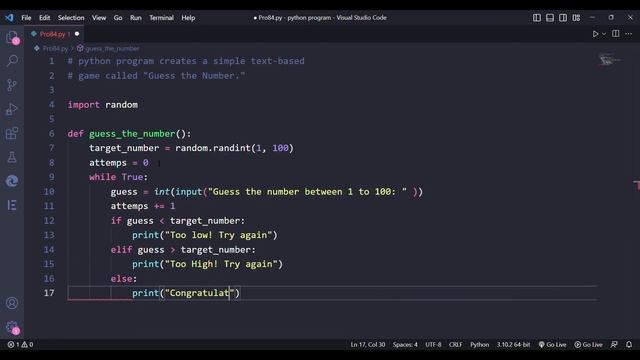Click the minimap code overview

pos(610,60)
